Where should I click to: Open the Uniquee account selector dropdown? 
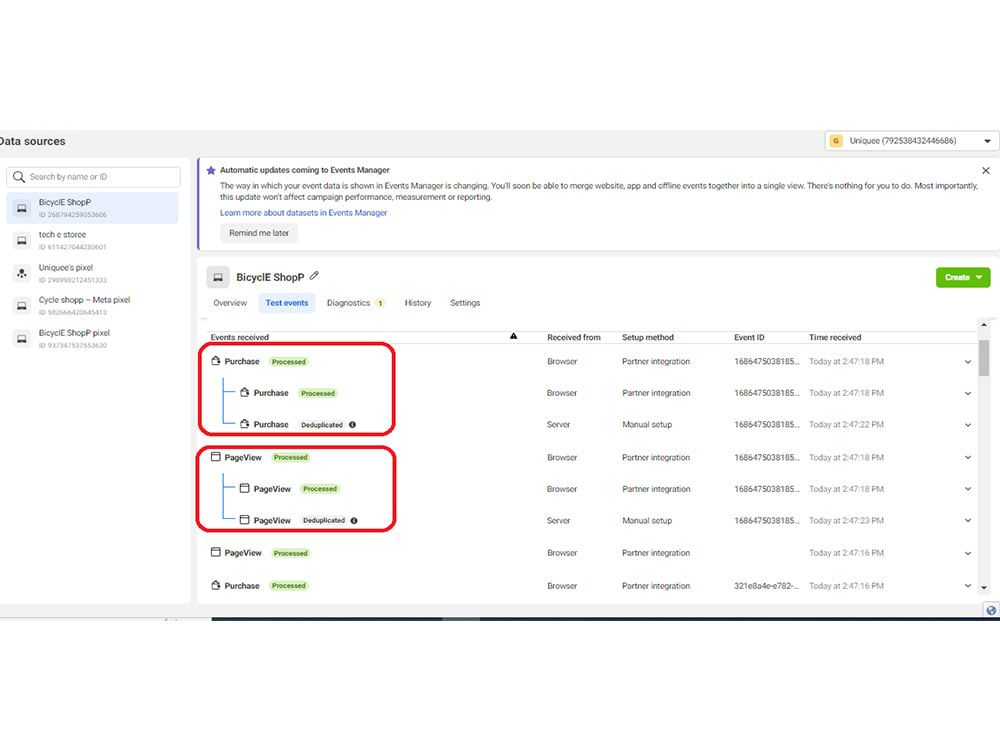coord(986,141)
